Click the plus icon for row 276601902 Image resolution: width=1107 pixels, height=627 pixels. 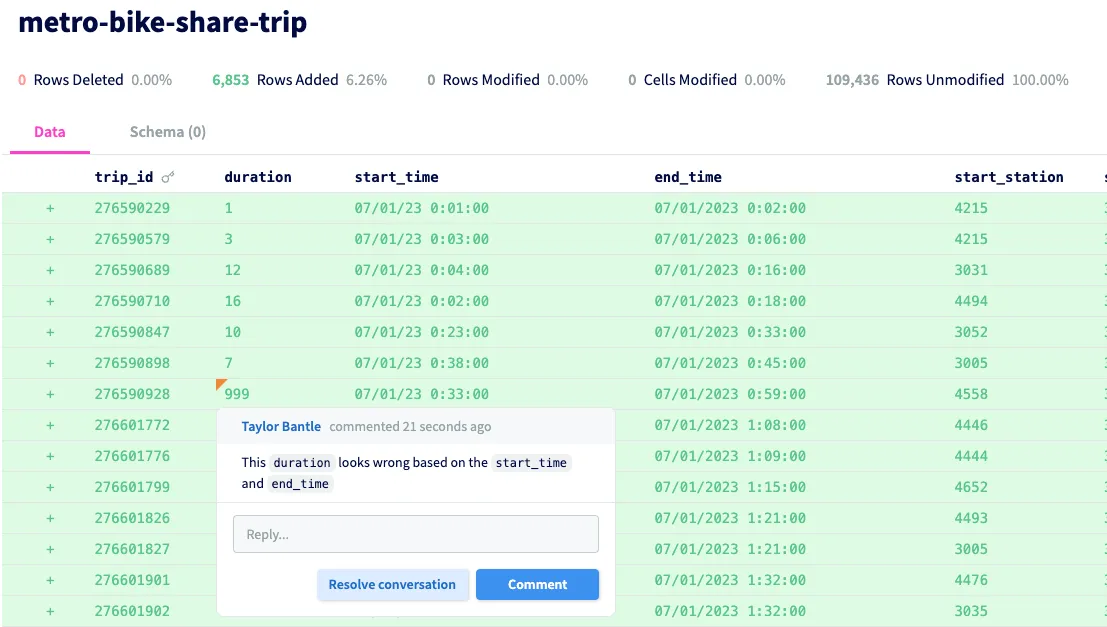[x=50, y=611]
